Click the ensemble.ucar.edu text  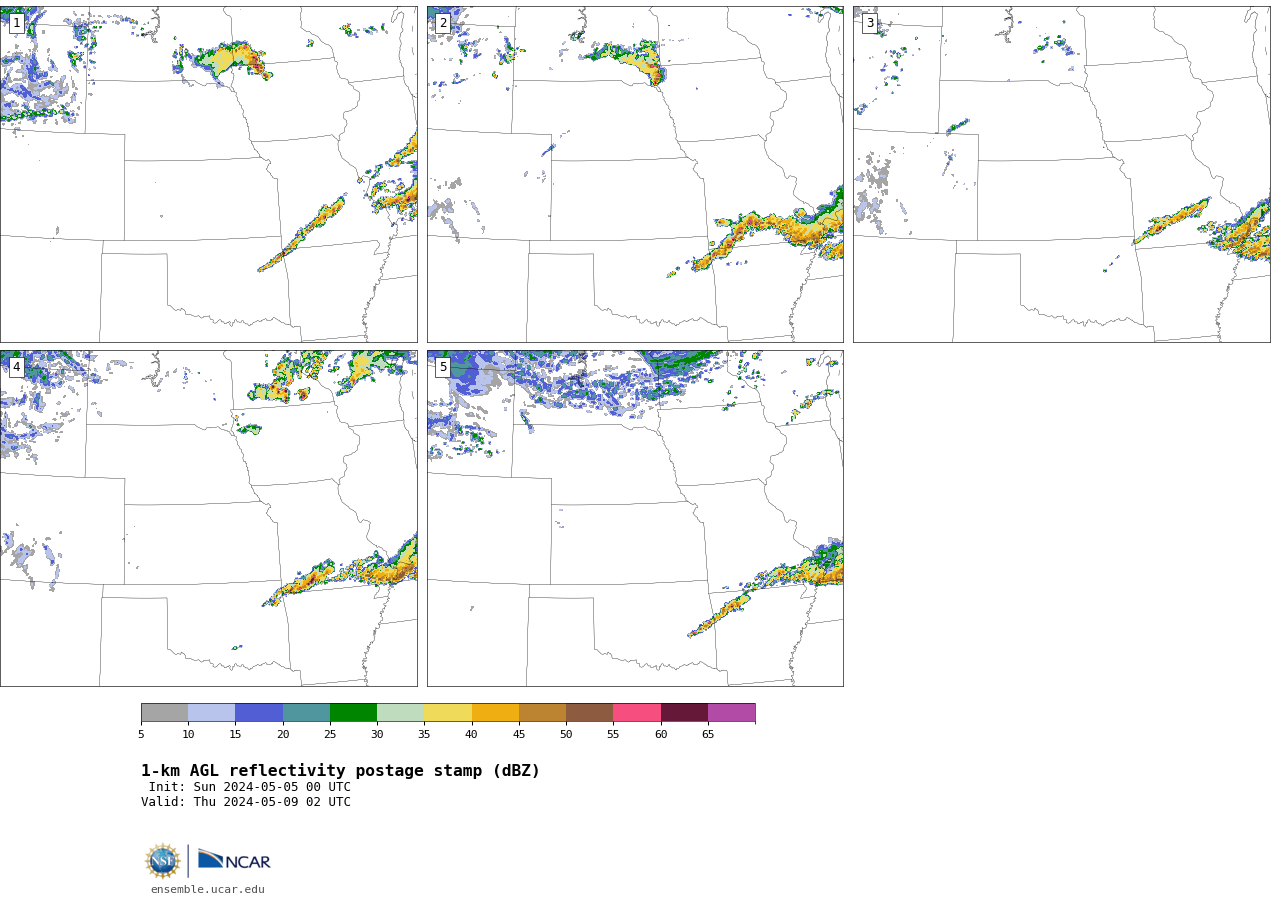208,890
